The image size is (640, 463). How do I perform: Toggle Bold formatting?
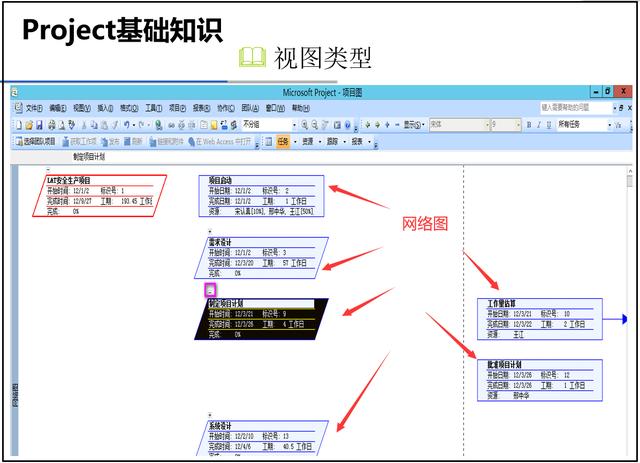click(x=529, y=125)
